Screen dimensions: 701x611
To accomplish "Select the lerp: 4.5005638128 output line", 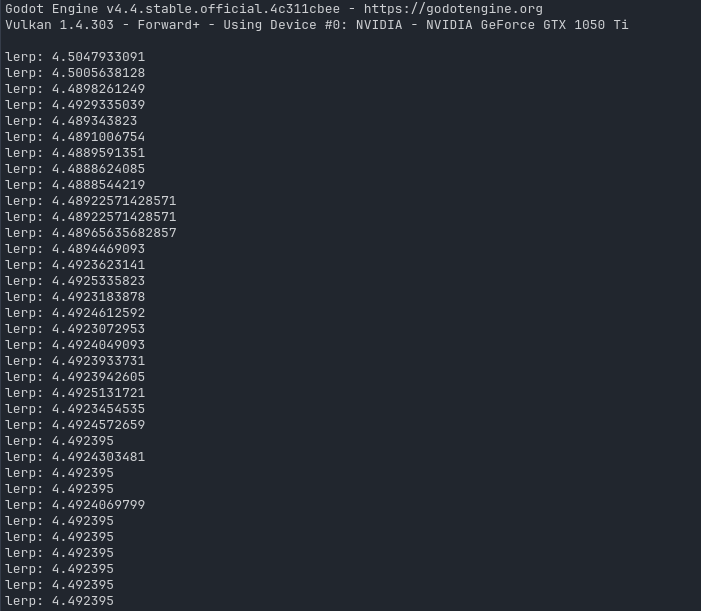I will pyautogui.click(x=75, y=73).
